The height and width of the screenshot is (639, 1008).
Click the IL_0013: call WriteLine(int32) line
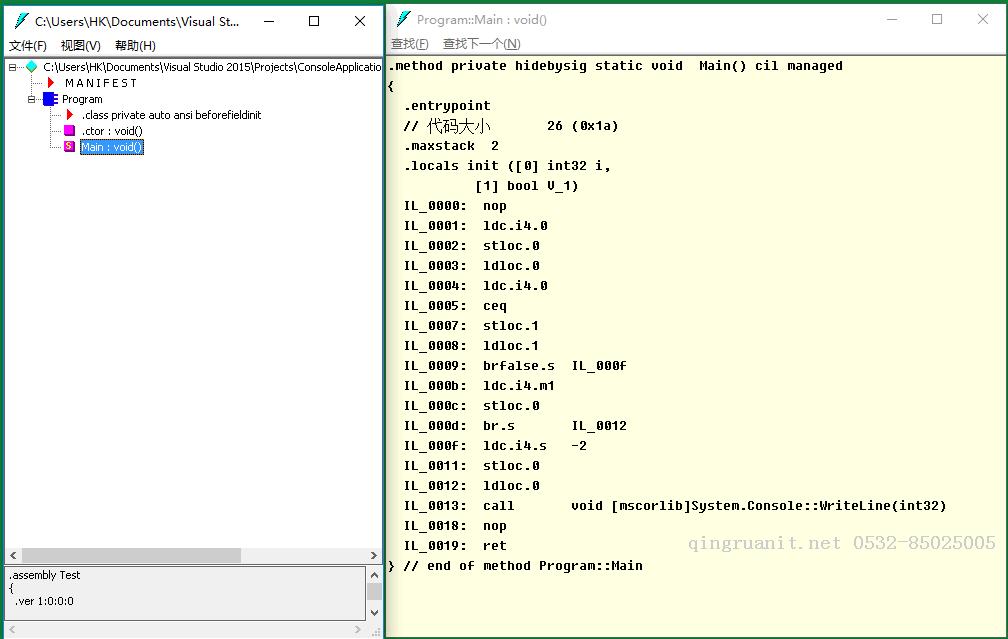(x=675, y=506)
